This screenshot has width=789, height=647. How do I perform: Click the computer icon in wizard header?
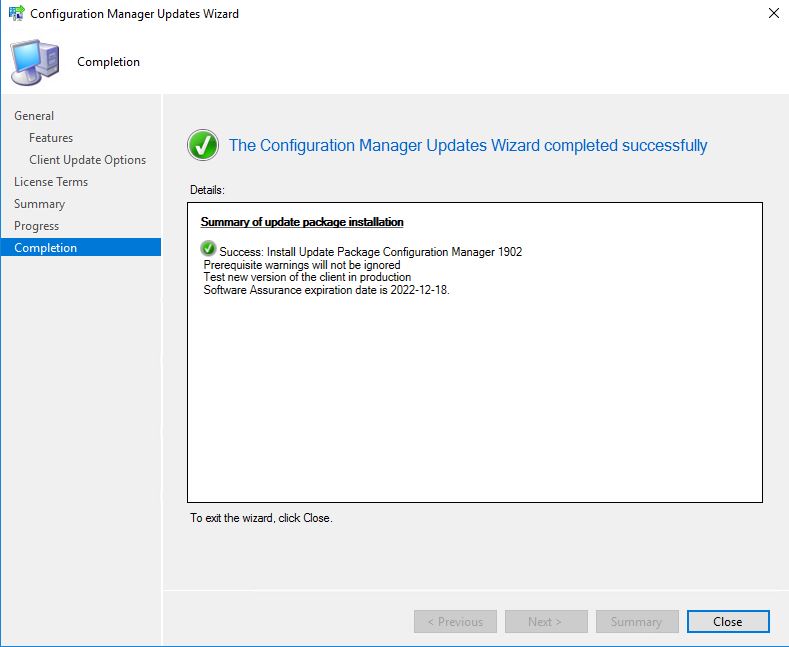point(35,62)
